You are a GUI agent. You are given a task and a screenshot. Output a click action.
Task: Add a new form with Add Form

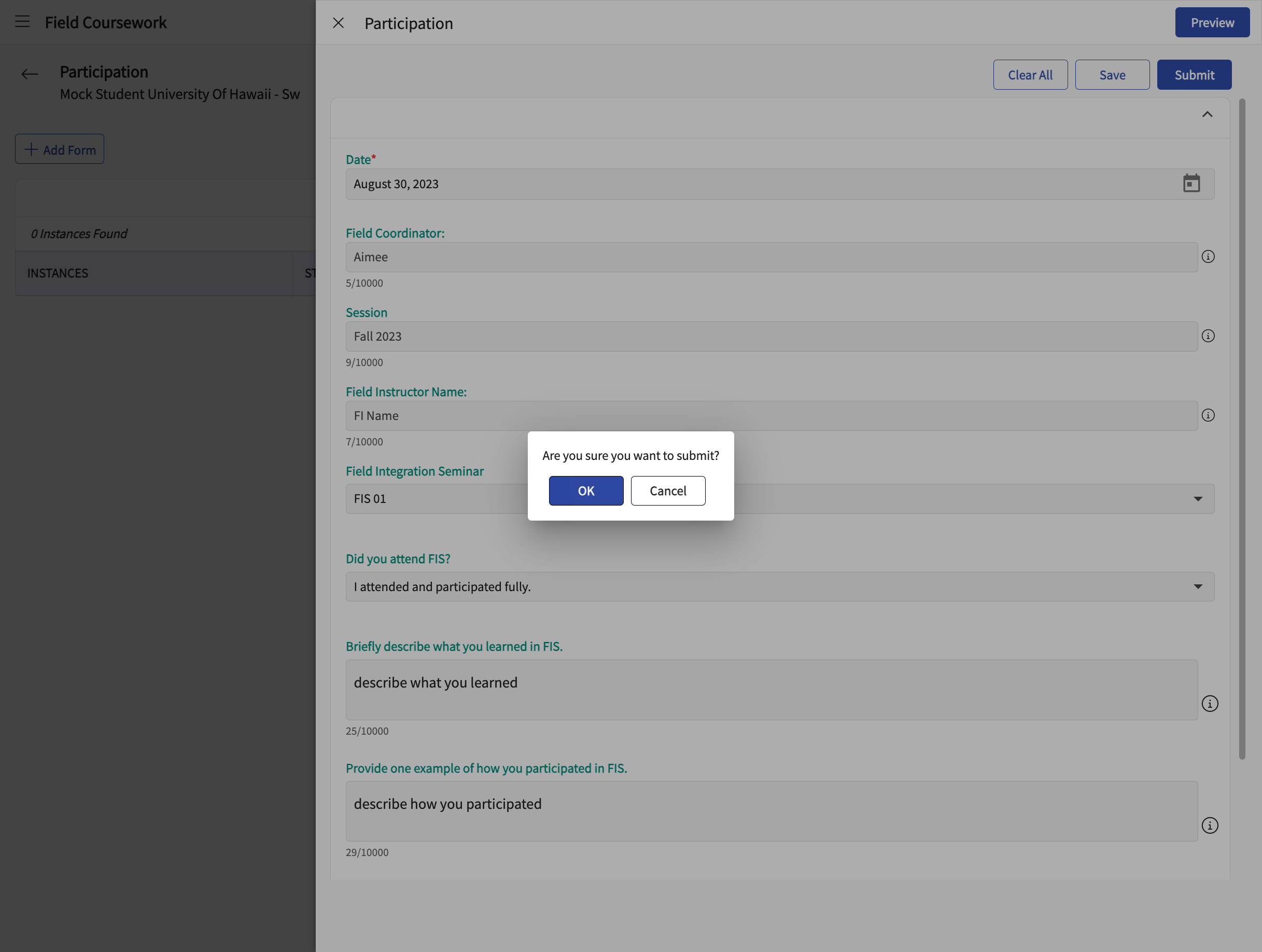coord(59,149)
